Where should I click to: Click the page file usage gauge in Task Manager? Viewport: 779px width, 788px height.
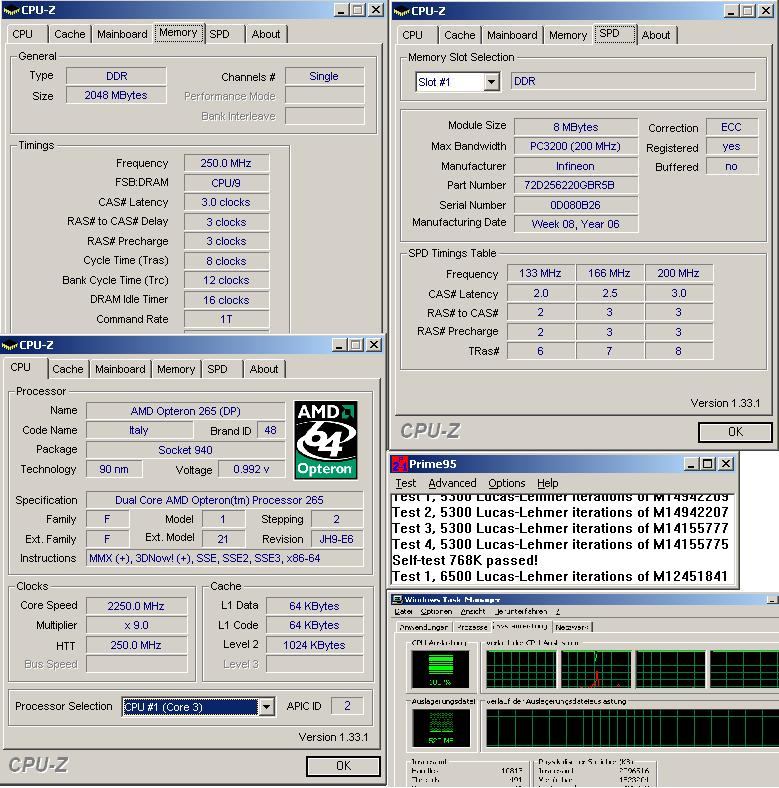click(x=441, y=728)
